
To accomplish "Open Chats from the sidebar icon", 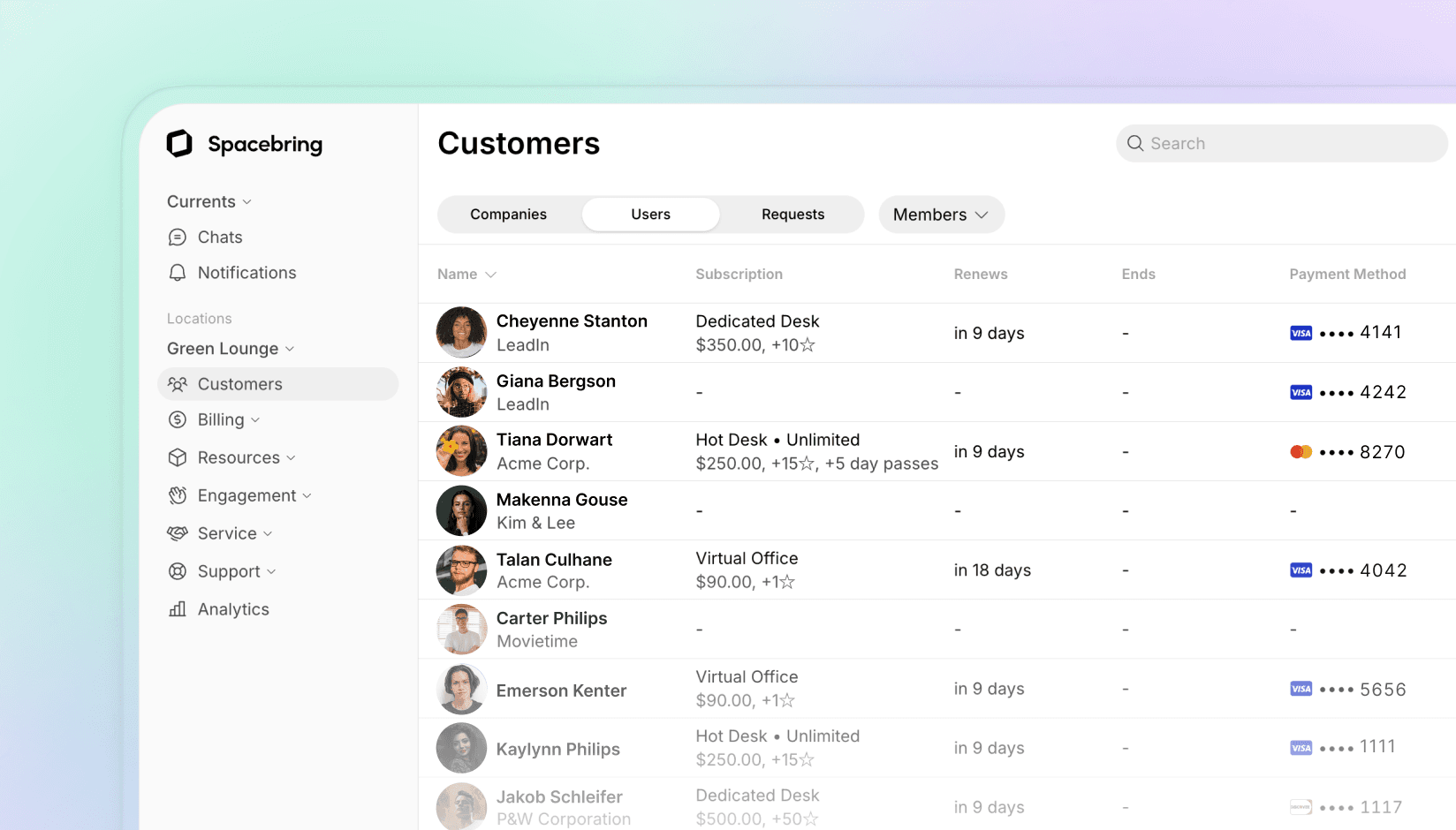I will tap(178, 238).
